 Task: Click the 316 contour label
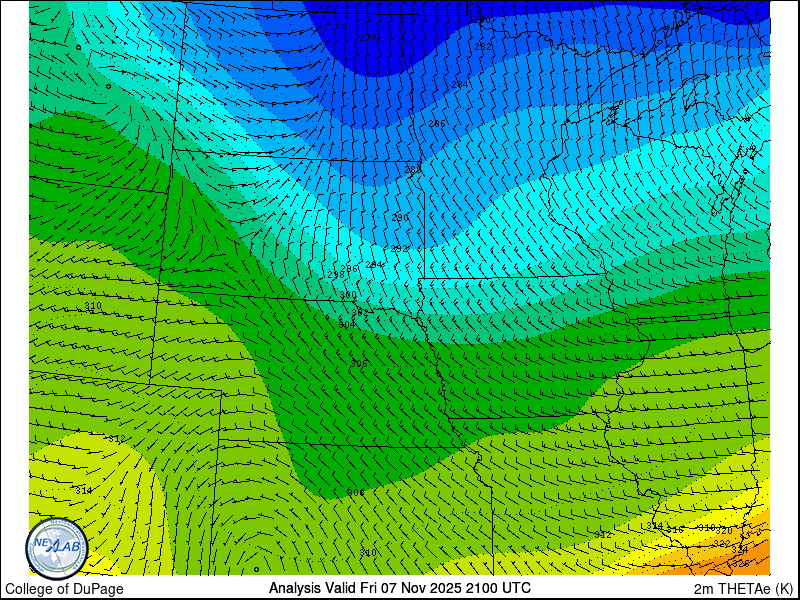click(674, 530)
